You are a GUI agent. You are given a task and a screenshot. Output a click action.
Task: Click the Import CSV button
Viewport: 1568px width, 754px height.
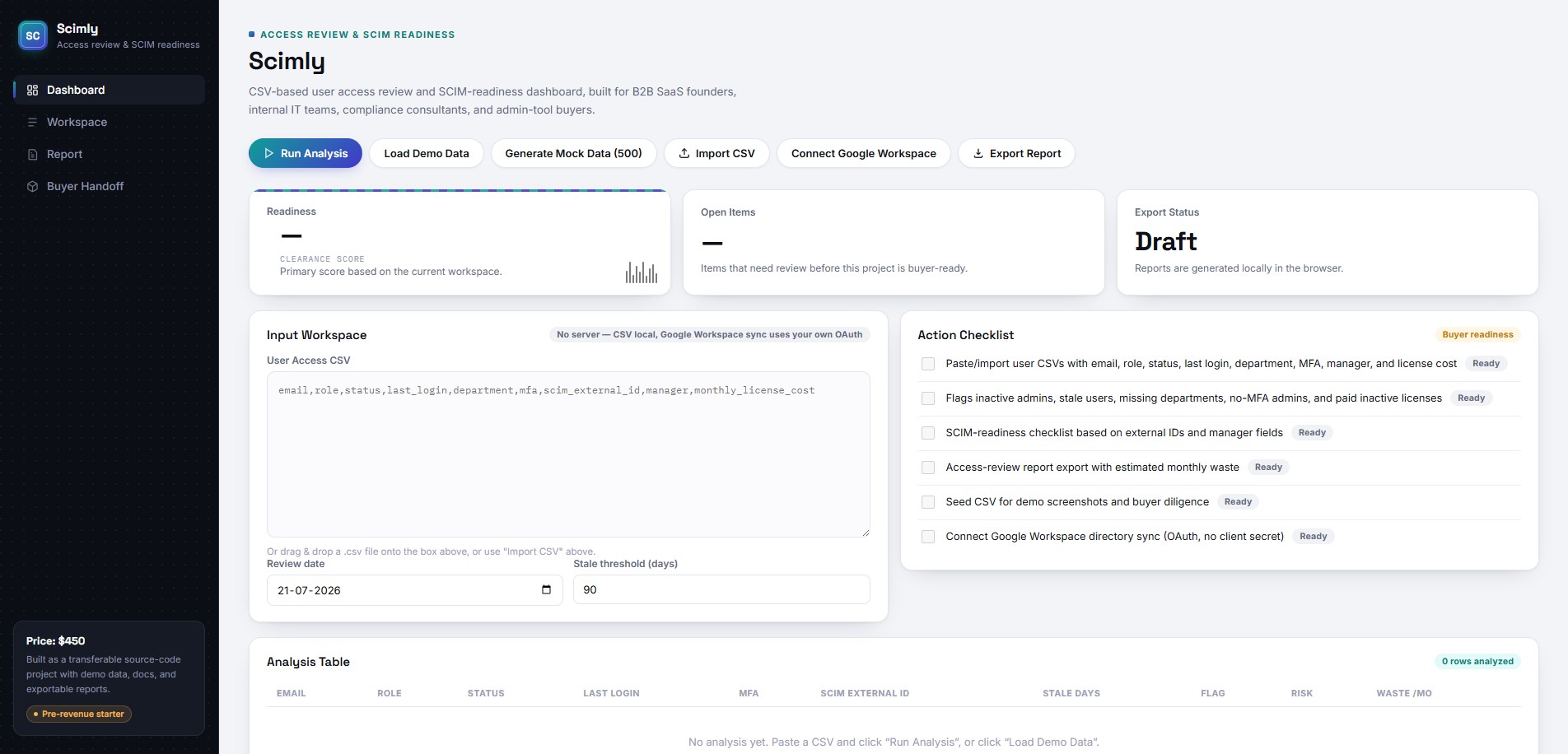(x=716, y=153)
